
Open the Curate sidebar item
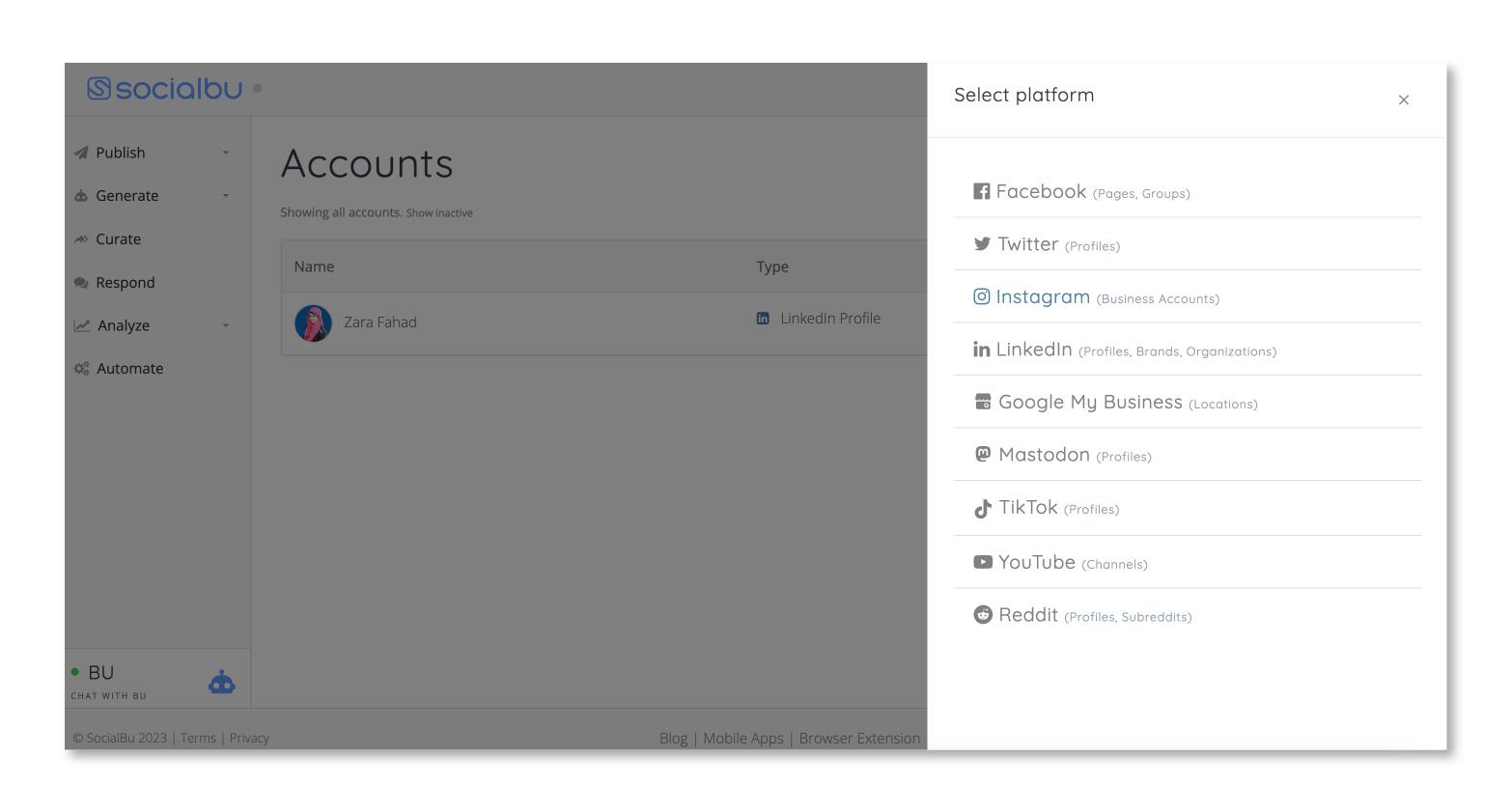(118, 239)
